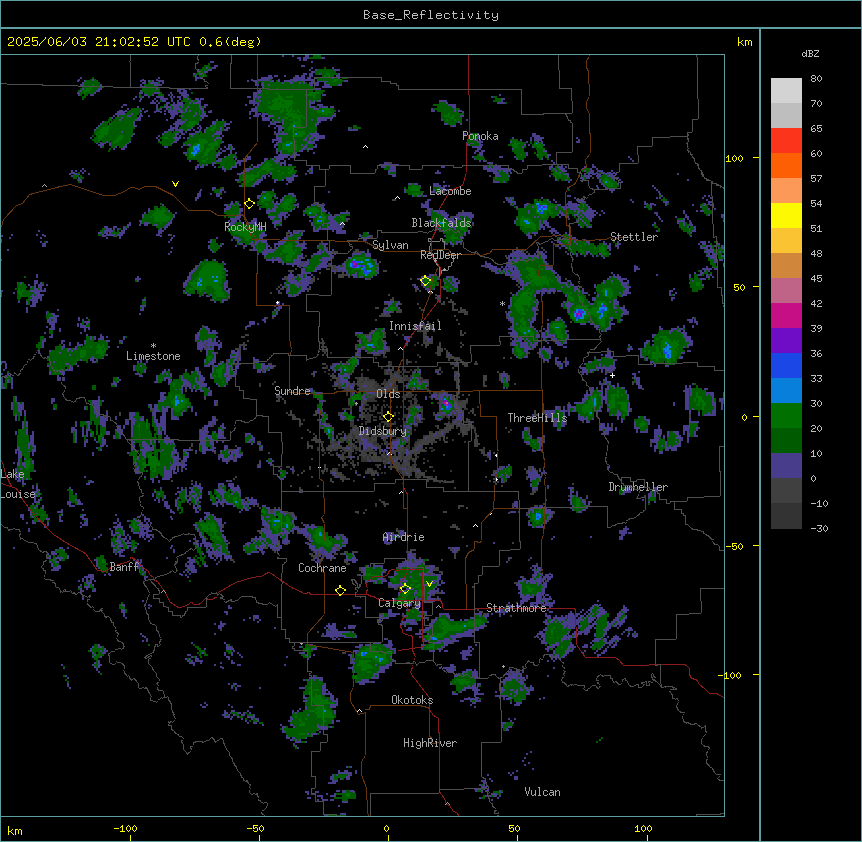Click the Base_Reflectivity title text
The width and height of the screenshot is (862, 842).
coord(431,15)
